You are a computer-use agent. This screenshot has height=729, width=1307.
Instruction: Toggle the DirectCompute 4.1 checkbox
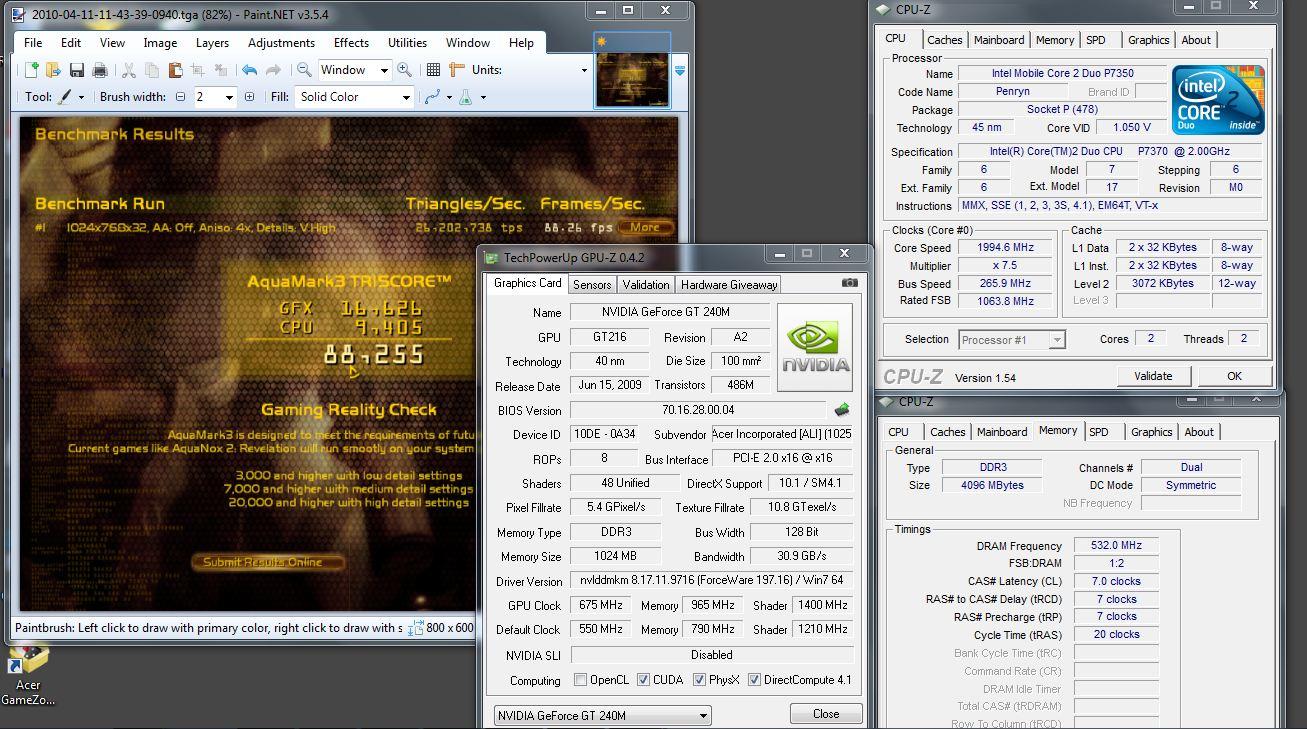[x=754, y=680]
